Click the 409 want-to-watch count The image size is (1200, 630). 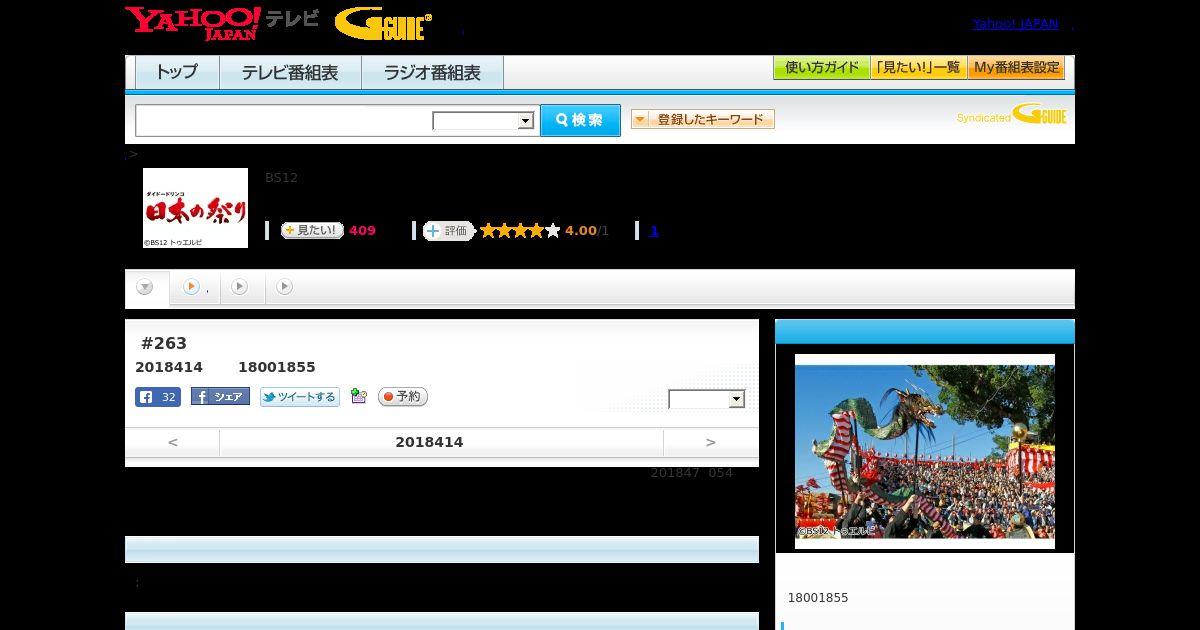(x=362, y=231)
